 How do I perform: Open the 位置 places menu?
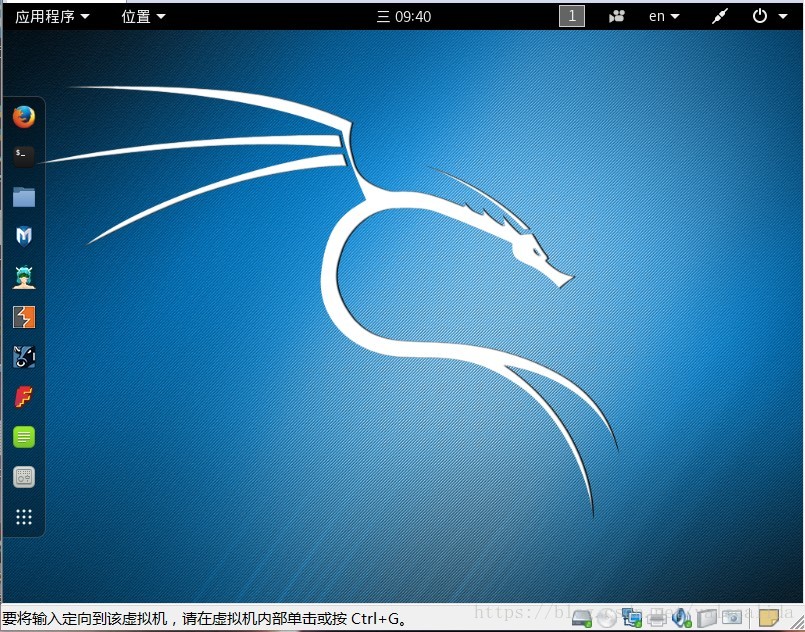143,16
